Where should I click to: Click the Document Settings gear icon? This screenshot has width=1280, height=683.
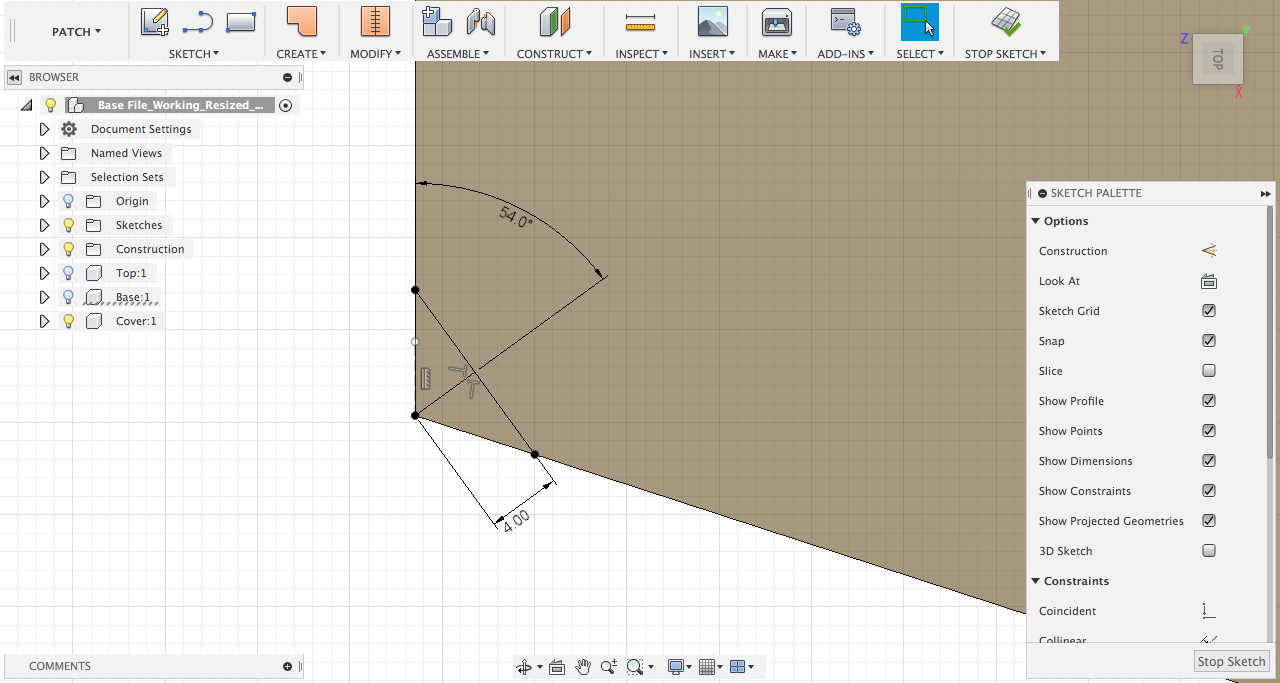click(69, 129)
